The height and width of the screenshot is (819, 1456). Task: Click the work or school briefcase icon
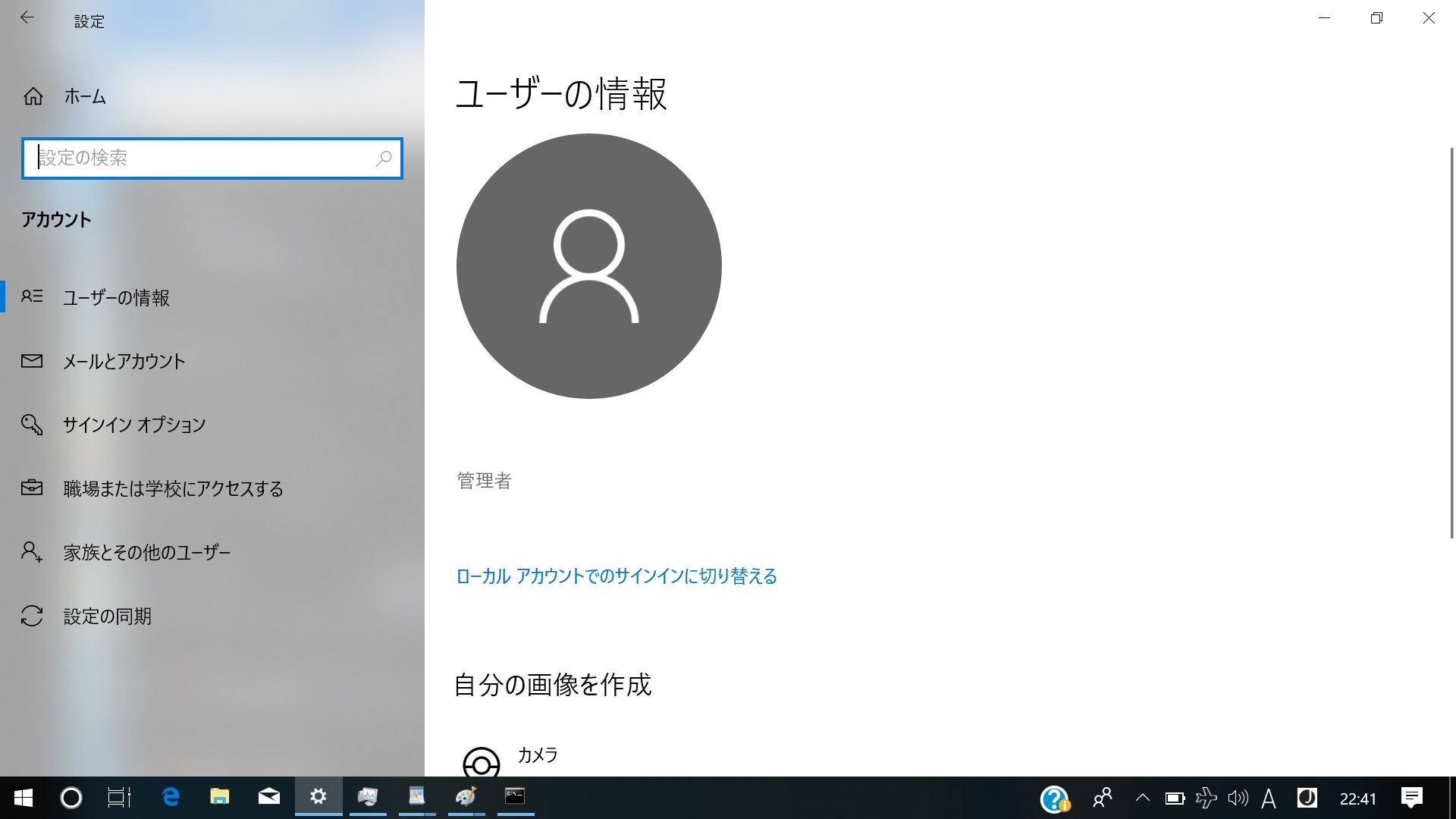tap(31, 488)
